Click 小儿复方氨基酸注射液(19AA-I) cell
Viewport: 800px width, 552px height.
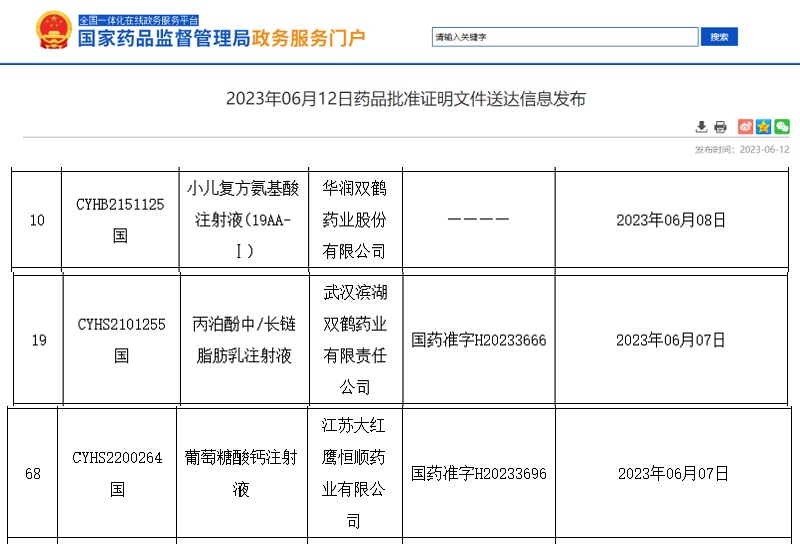243,220
